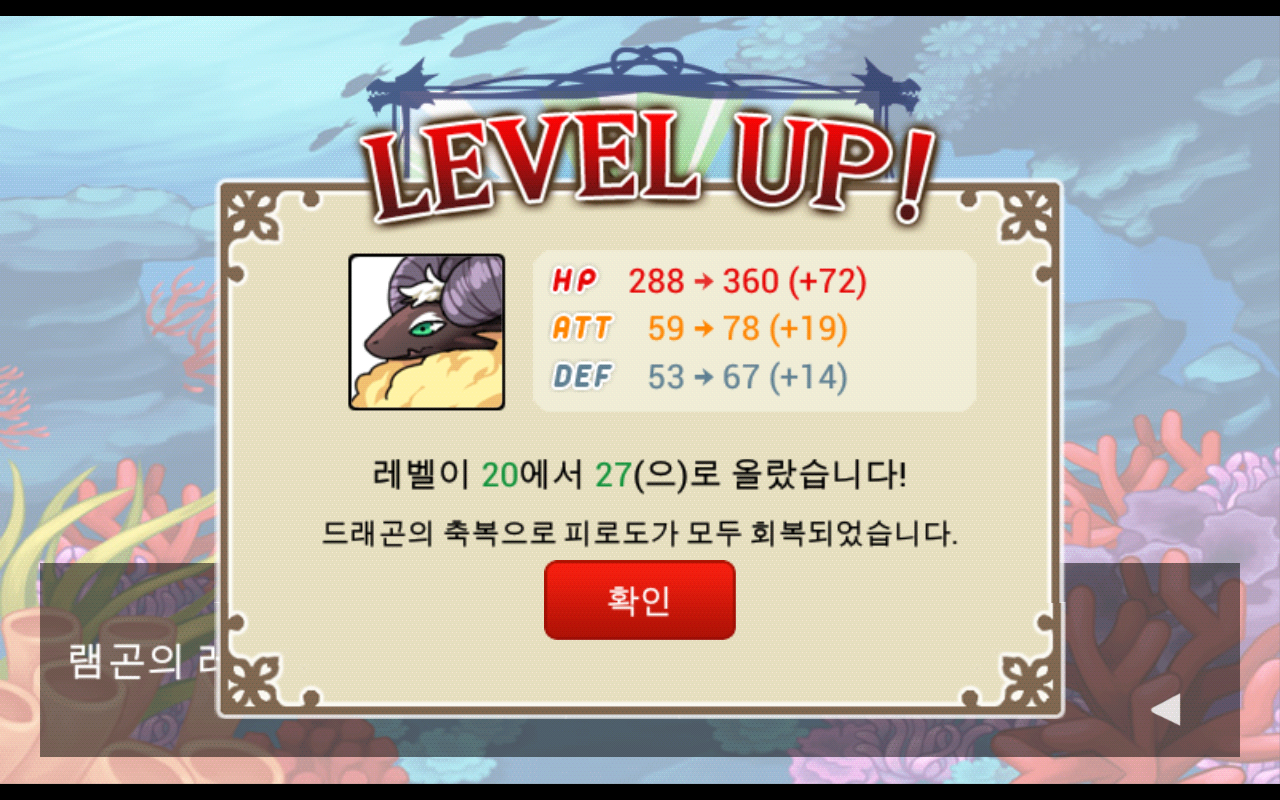Click the ATT value 59 → 78 (+19)
The width and height of the screenshot is (1280, 800).
coord(747,328)
